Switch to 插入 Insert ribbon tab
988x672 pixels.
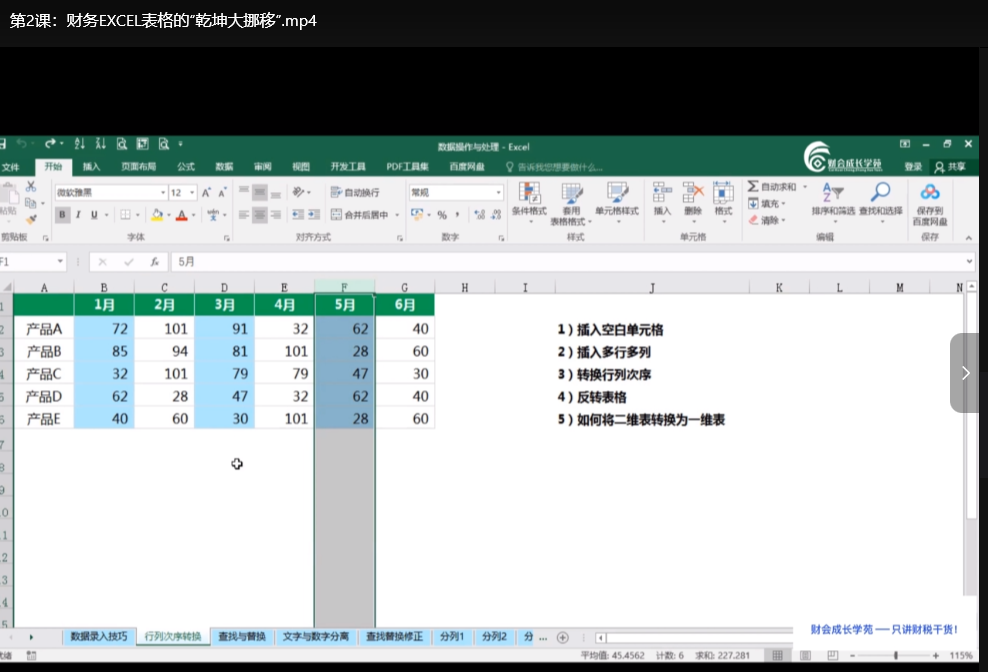tap(91, 166)
